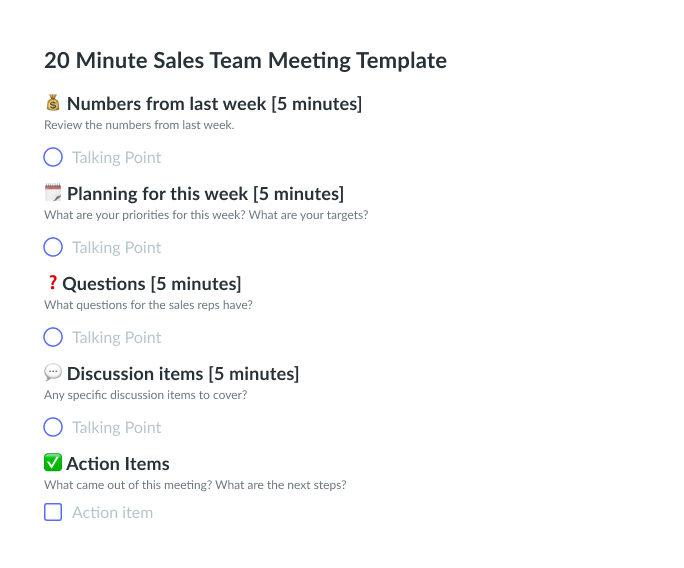
Task: Check the circle under Questions section
Action: (53, 337)
